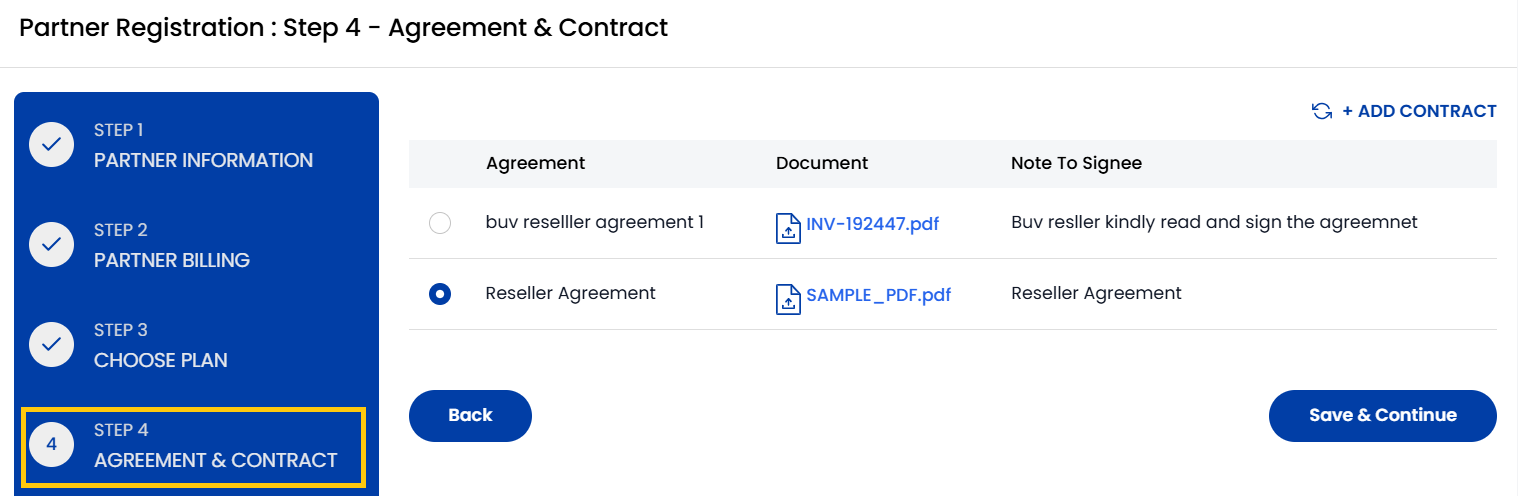Image resolution: width=1518 pixels, height=496 pixels.
Task: Click Step 3 checkmark circle icon
Action: click(52, 345)
